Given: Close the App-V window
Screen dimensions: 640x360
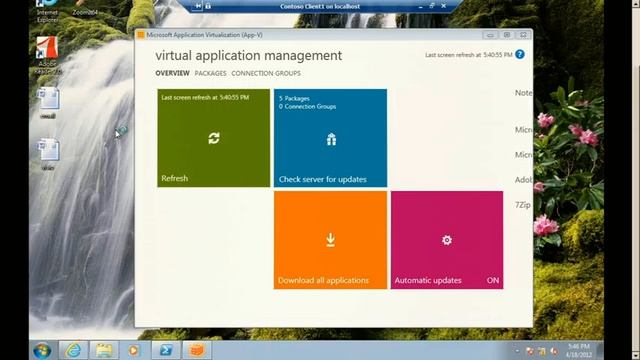Looking at the screenshot, I should click(523, 35).
